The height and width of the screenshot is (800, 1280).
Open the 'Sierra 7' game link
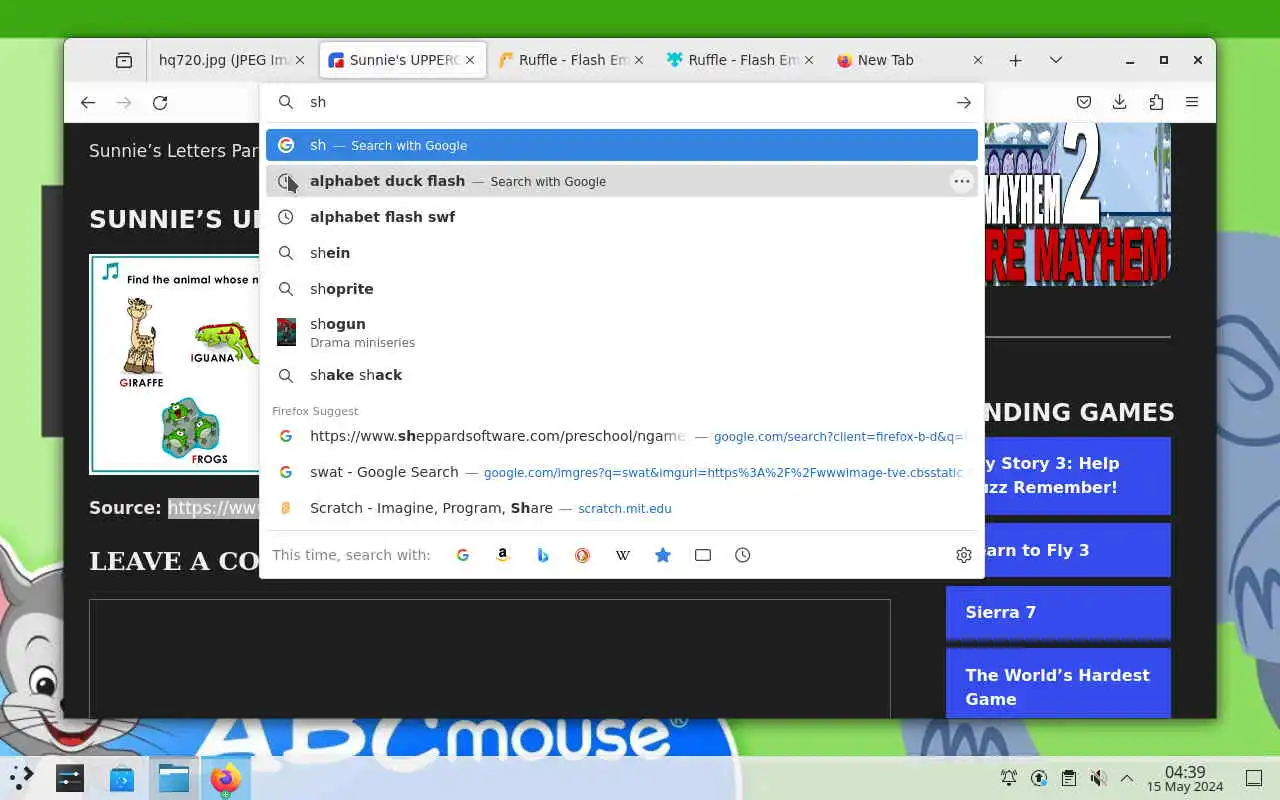pos(1058,612)
